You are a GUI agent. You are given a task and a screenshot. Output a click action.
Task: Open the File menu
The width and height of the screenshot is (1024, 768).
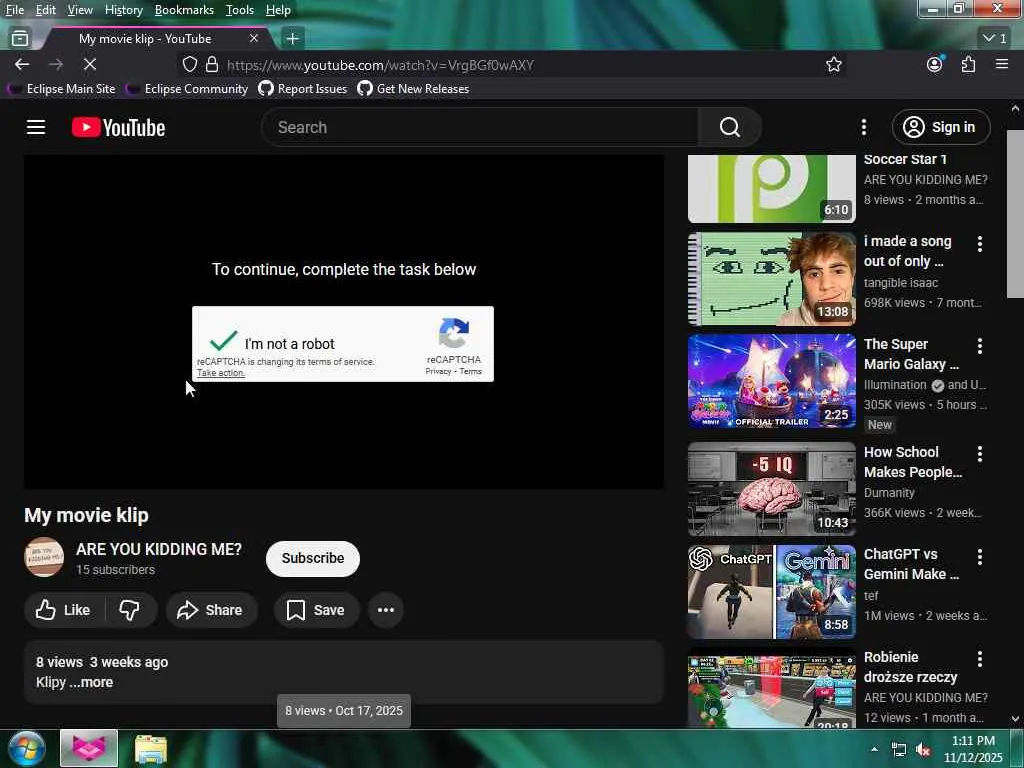tap(15, 10)
